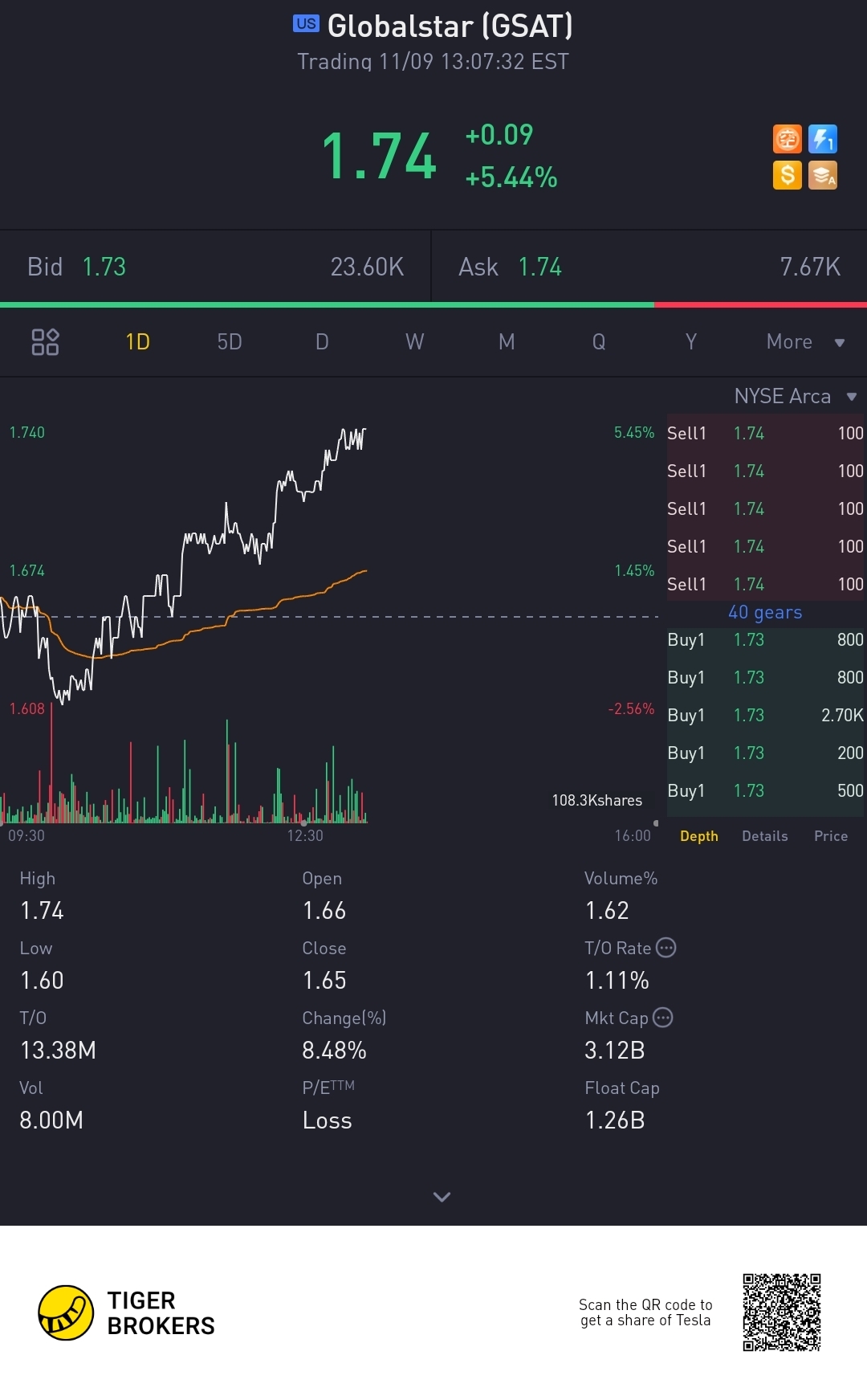Tap the P/E TTM Loss value
This screenshot has width=867, height=1400.
pos(327,1120)
